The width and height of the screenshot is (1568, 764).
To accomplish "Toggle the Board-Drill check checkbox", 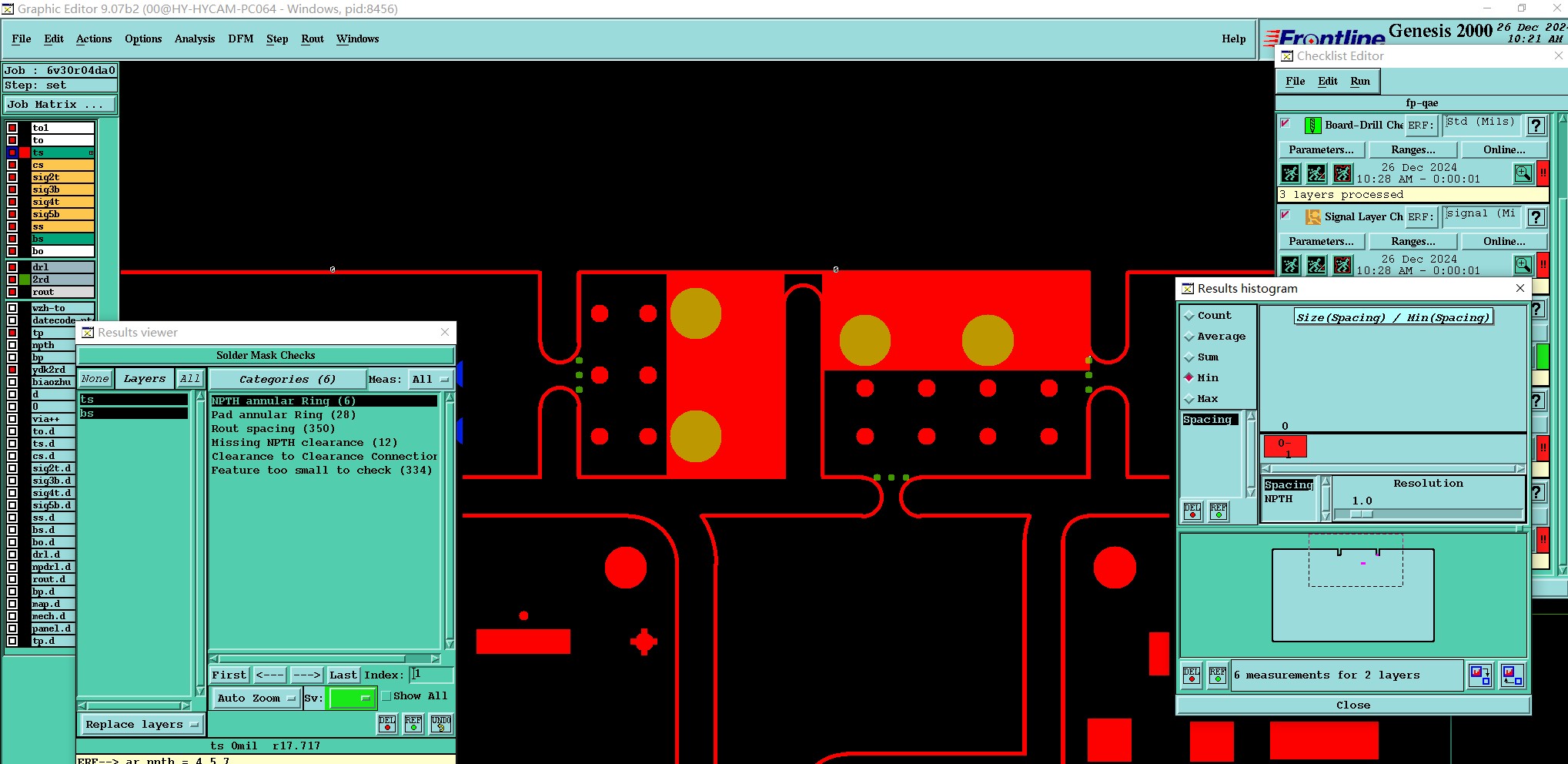I will pos(1285,122).
